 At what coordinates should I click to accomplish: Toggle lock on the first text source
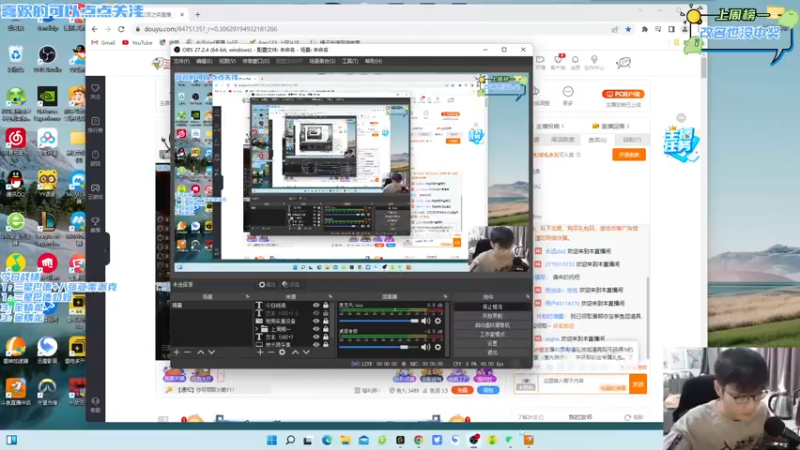pos(326,306)
